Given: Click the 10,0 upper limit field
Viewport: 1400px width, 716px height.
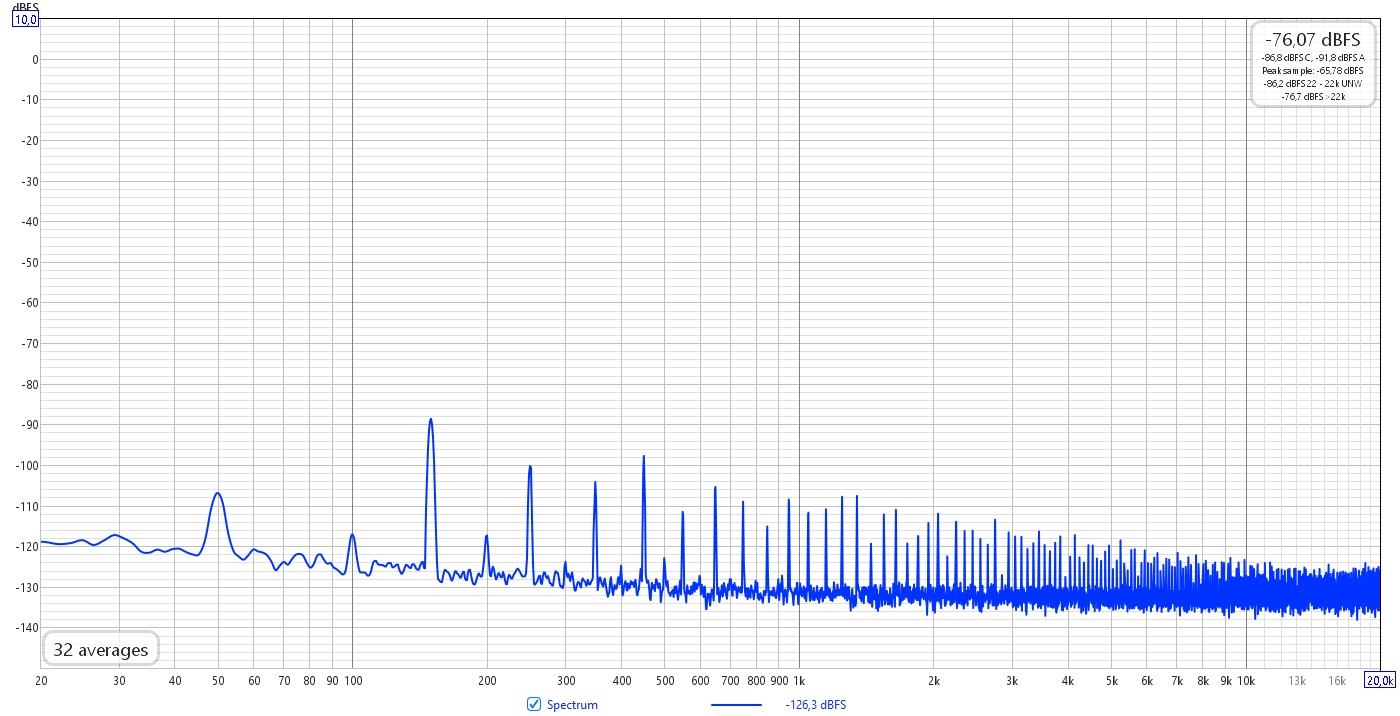Looking at the screenshot, I should (x=25, y=19).
